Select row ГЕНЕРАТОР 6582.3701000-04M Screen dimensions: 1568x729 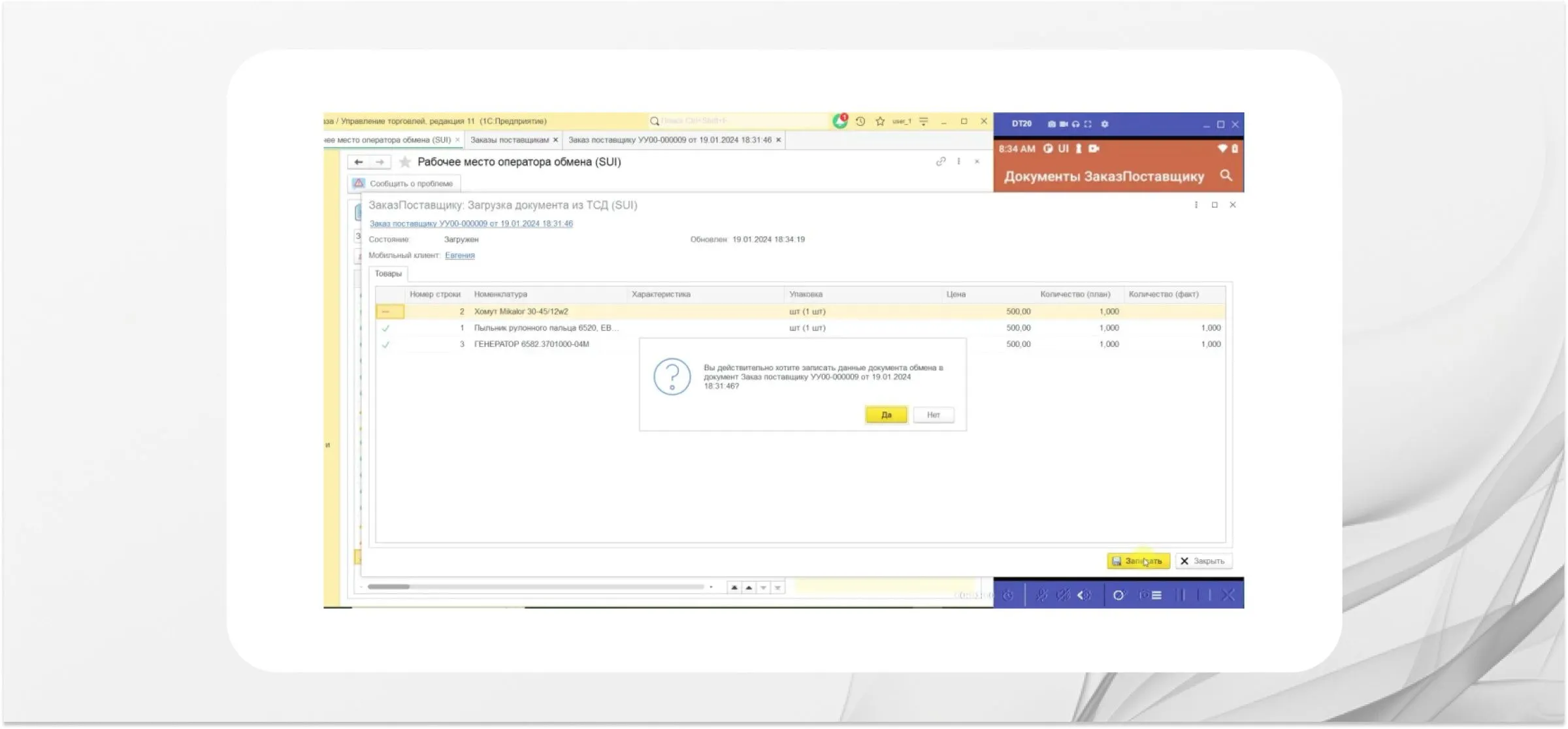pos(800,344)
